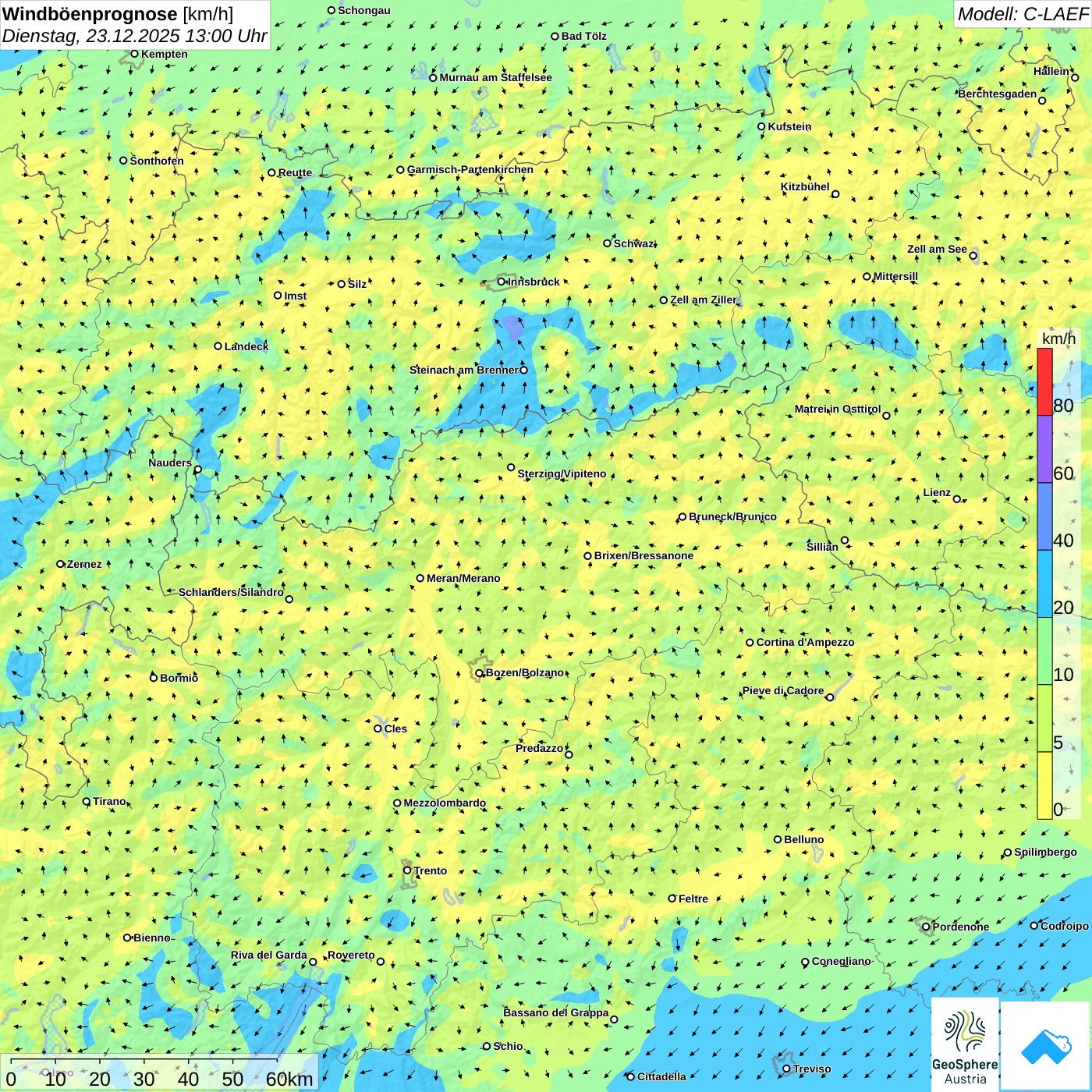
Task: Click the Spilimbergo label
Action: [1045, 852]
